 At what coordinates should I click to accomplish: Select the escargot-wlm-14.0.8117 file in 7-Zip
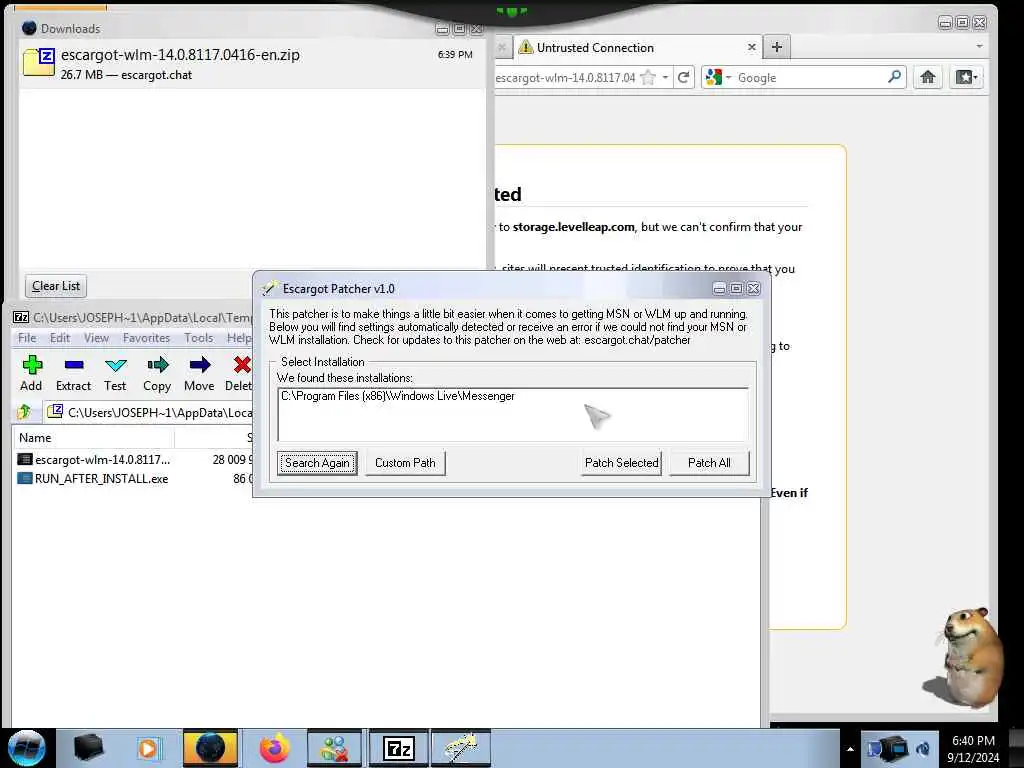pyautogui.click(x=102, y=460)
